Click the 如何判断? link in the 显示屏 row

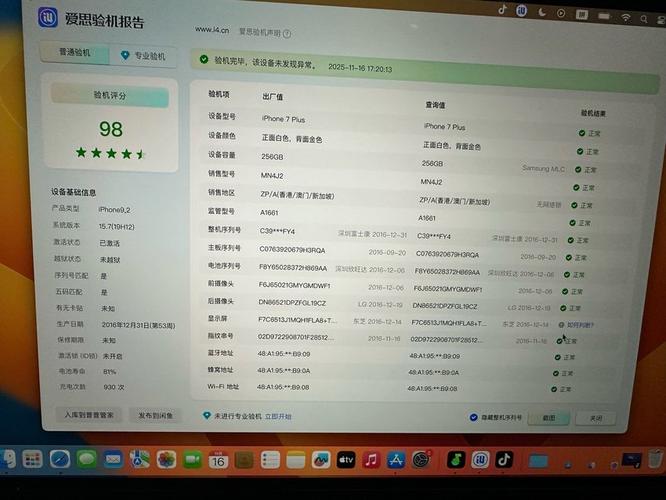coord(580,325)
